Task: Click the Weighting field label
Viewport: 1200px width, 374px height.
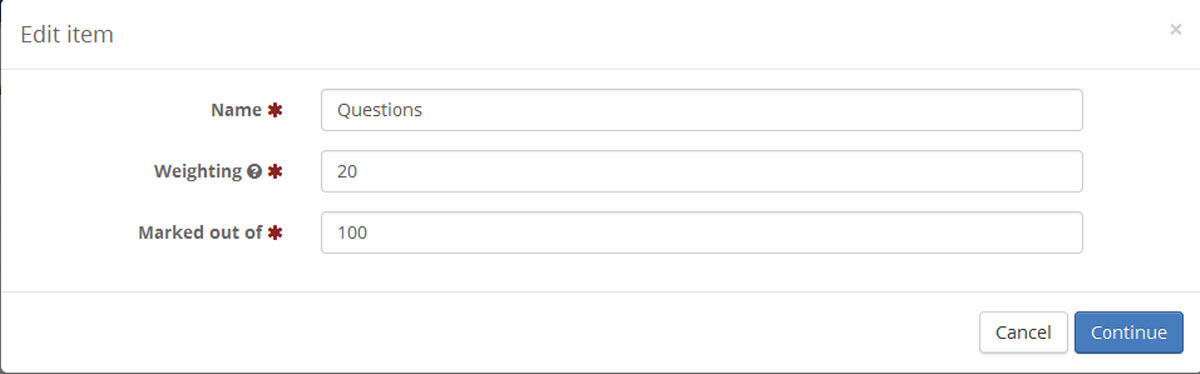Action: pyautogui.click(x=198, y=171)
